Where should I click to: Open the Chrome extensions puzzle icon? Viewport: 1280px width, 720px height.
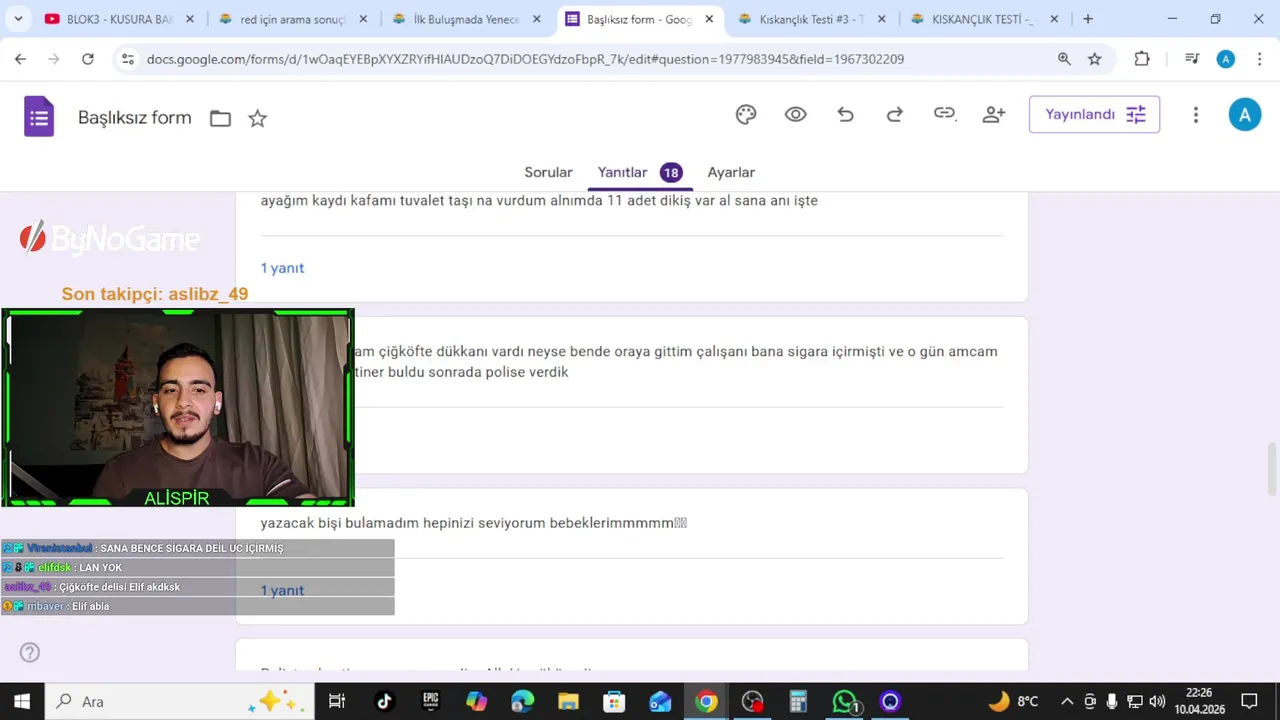point(1142,59)
